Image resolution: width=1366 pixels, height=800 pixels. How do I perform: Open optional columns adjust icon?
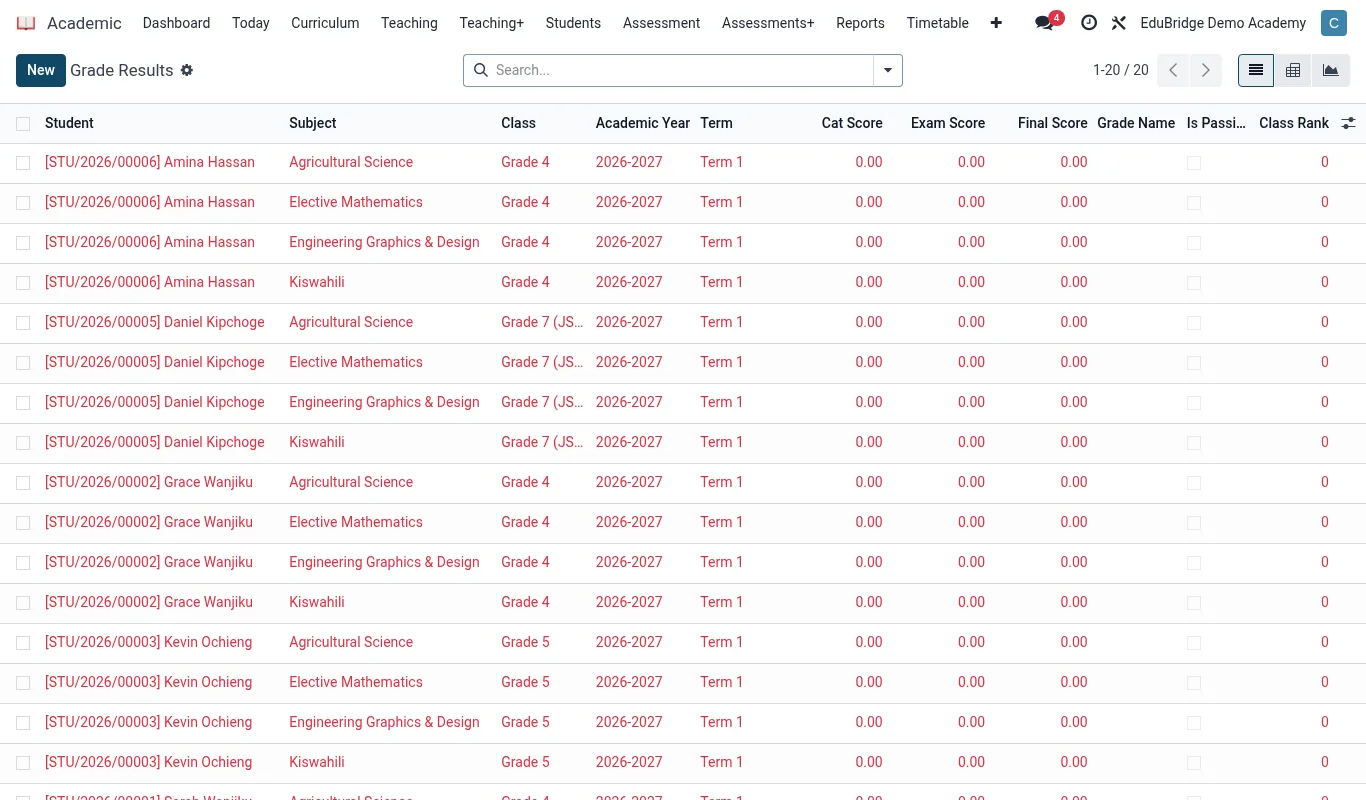(1349, 123)
